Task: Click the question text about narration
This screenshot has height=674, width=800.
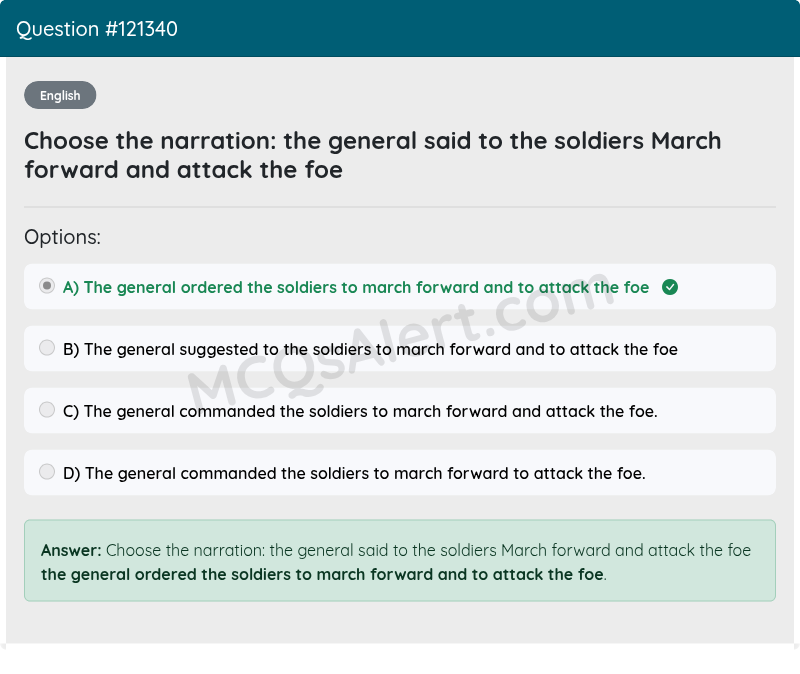Action: pyautogui.click(x=372, y=155)
